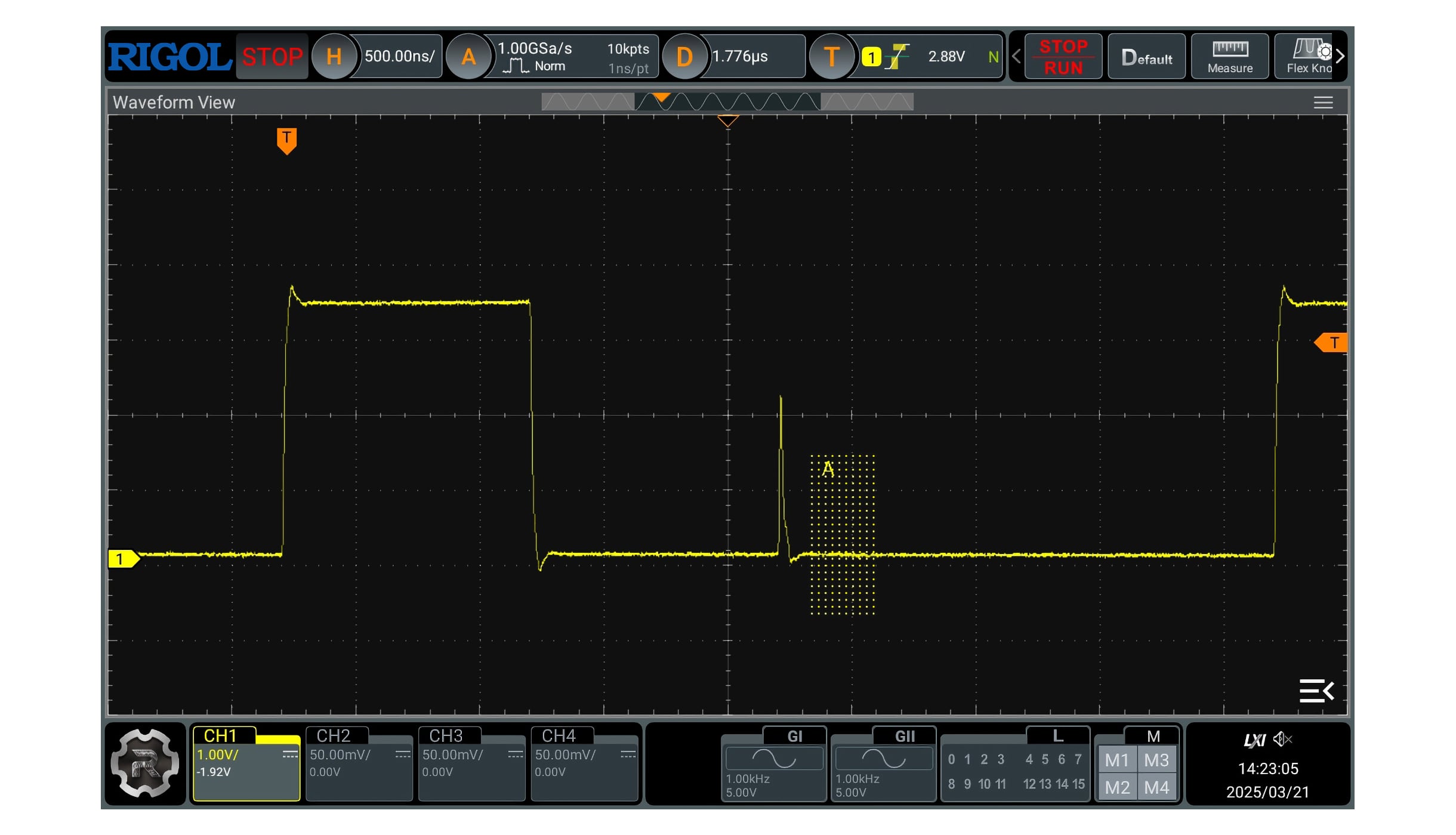The image size is (1456, 835).
Task: Select digital channel 15 in logic panel
Action: pos(1078,784)
